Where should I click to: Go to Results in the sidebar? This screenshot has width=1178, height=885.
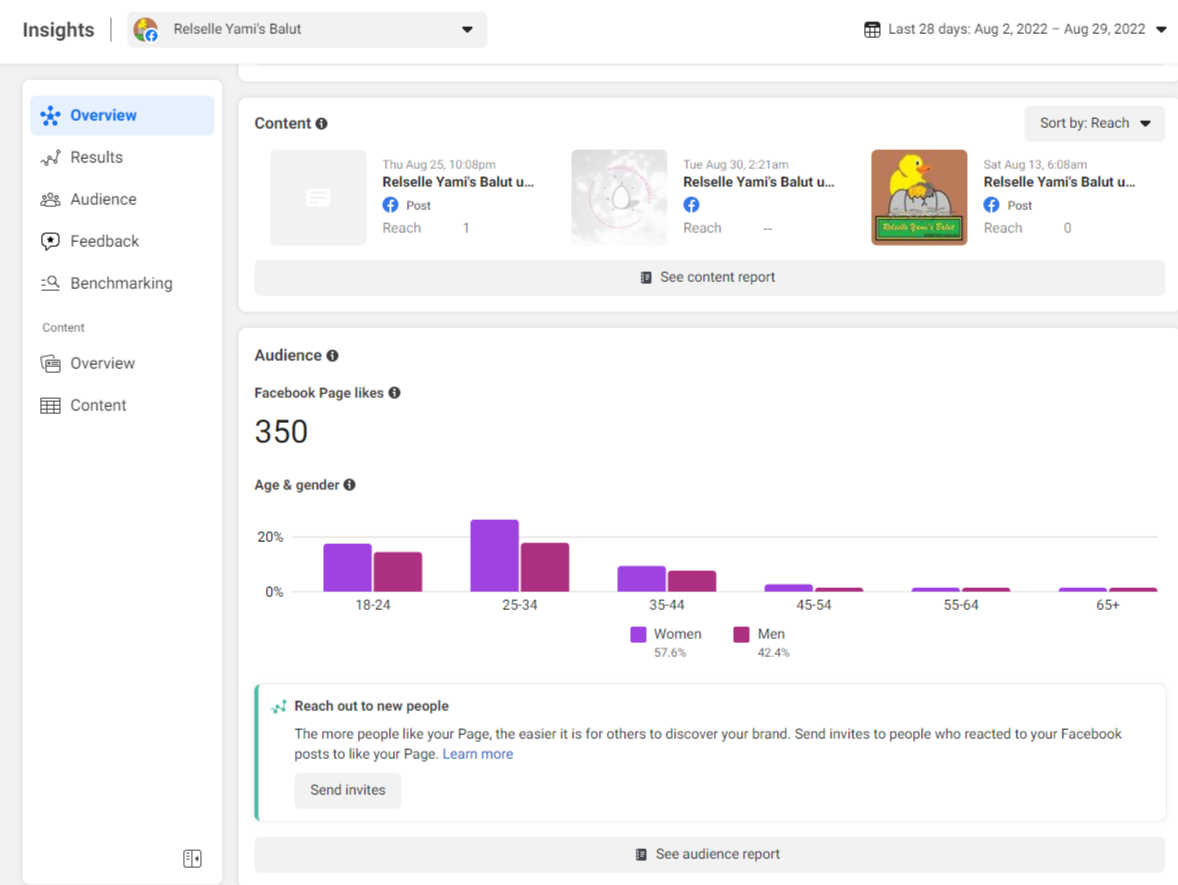[x=96, y=157]
